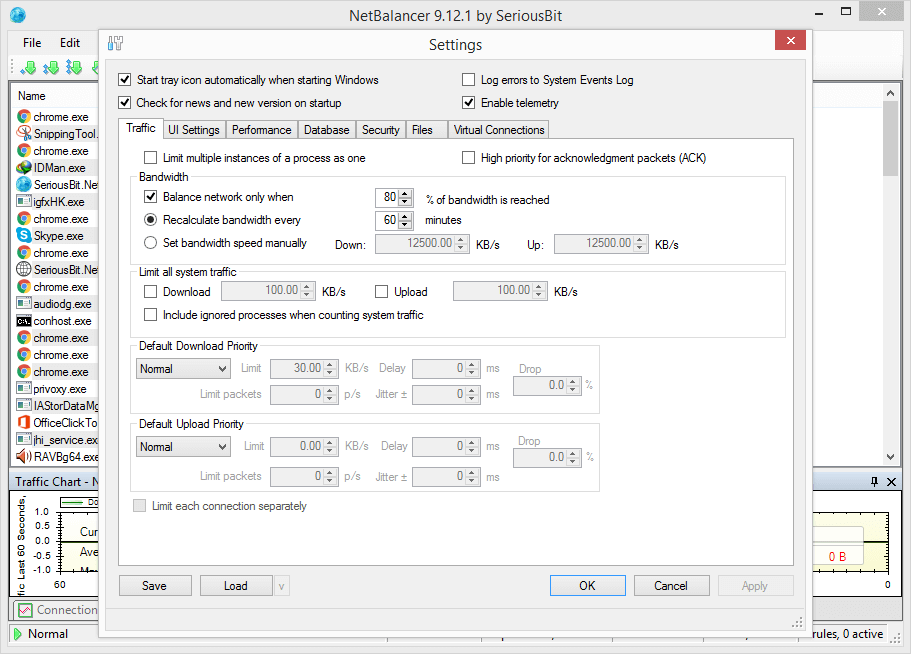Select the SnippingTool process icon
911x654 pixels.
tap(24, 134)
